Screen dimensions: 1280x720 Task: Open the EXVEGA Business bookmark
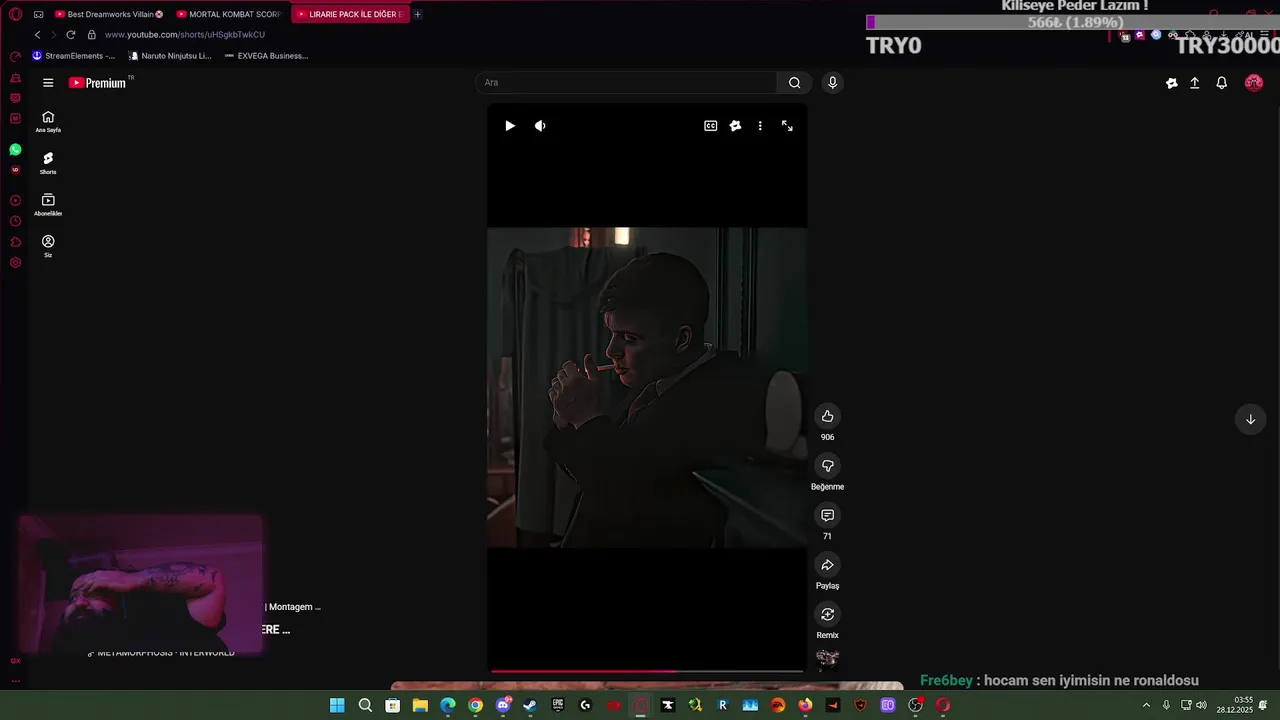click(x=266, y=56)
